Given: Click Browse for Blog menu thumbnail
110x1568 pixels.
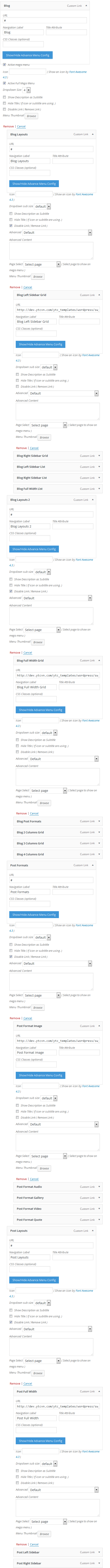Looking at the screenshot, I should (x=32, y=116).
